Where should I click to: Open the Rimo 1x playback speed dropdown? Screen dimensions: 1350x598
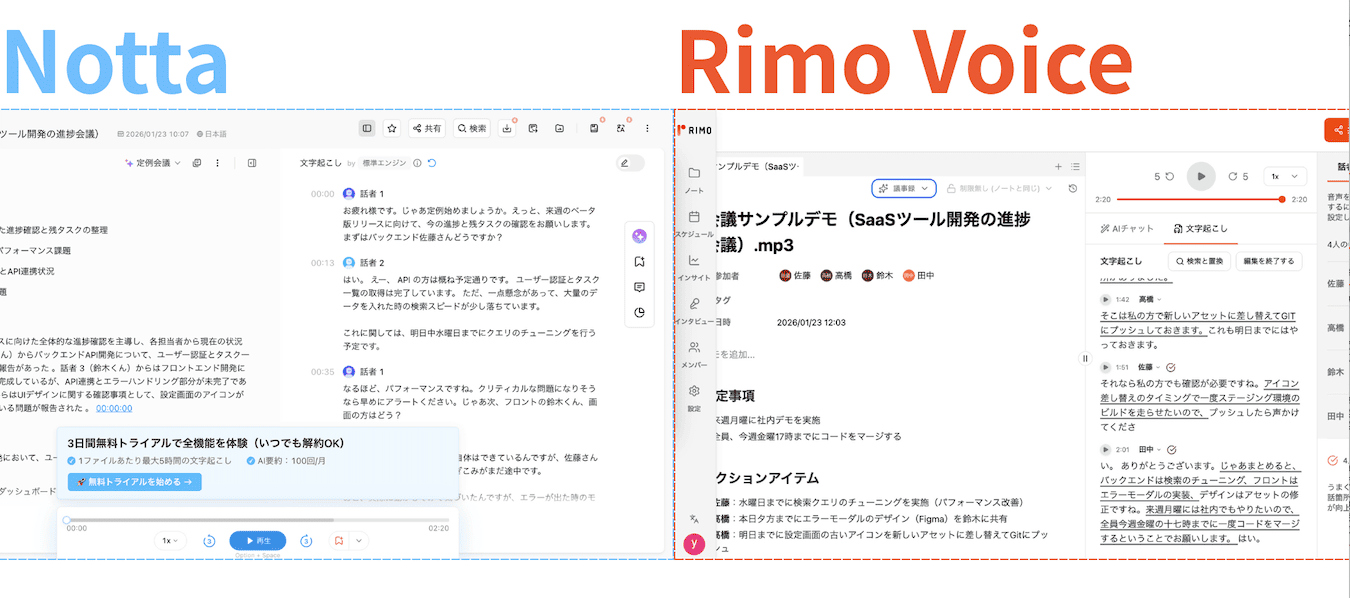tap(1285, 176)
